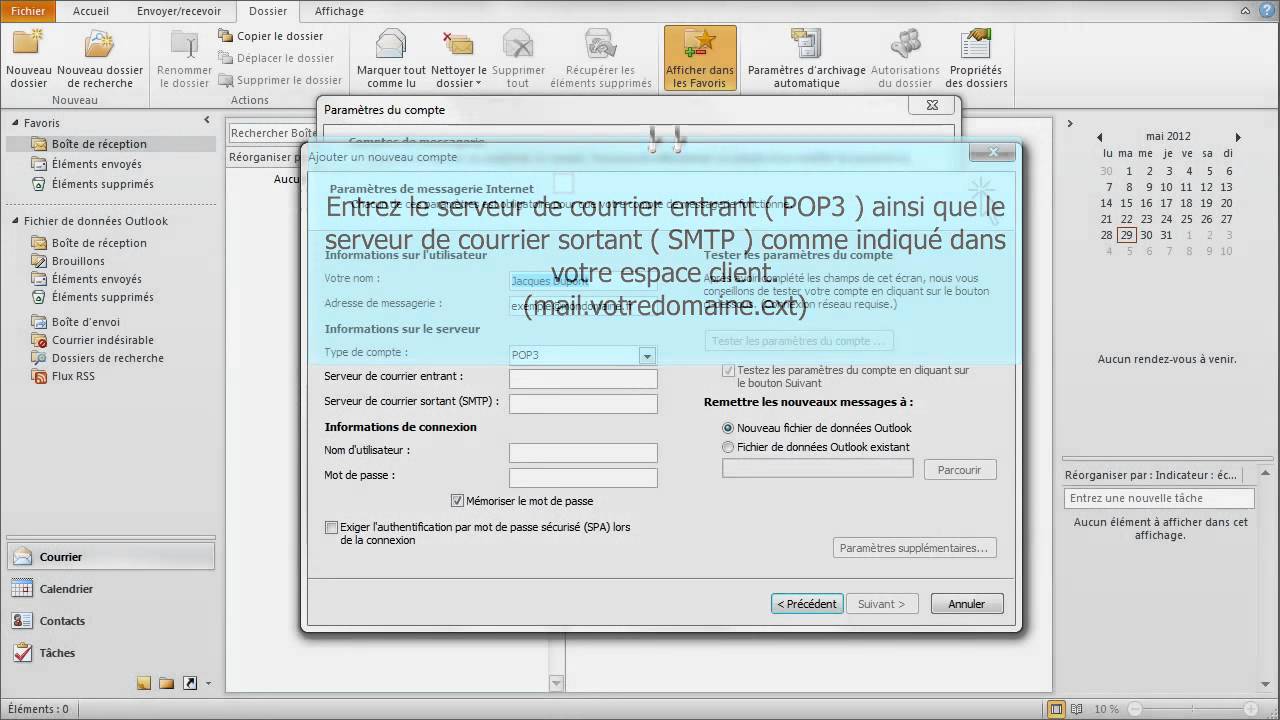Open Outlook help question mark icon
Image resolution: width=1280 pixels, height=720 pixels.
coord(1268,11)
